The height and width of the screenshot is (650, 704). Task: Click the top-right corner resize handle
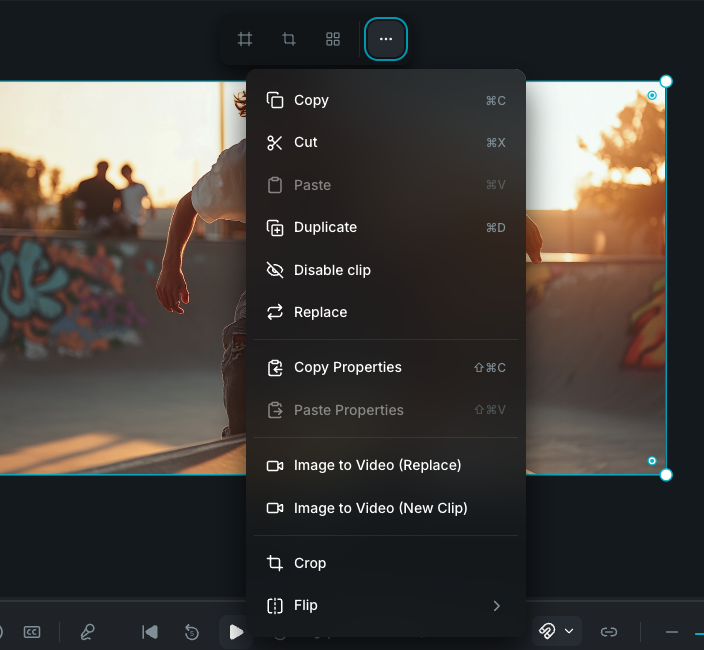coord(666,81)
